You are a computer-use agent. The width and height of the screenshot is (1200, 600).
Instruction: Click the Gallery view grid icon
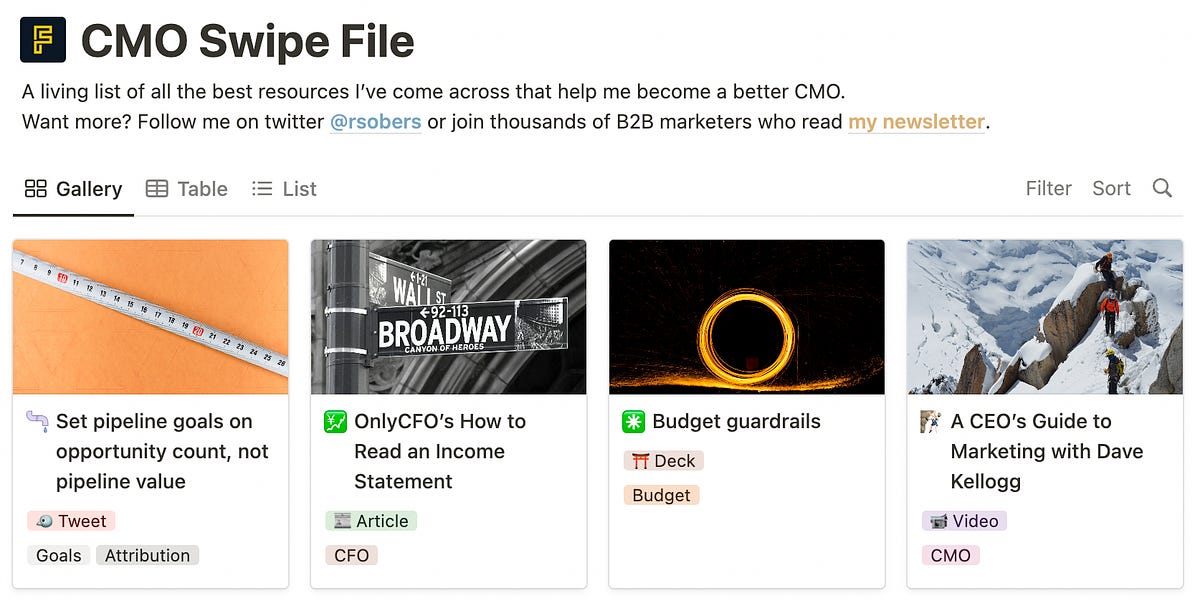(37, 188)
